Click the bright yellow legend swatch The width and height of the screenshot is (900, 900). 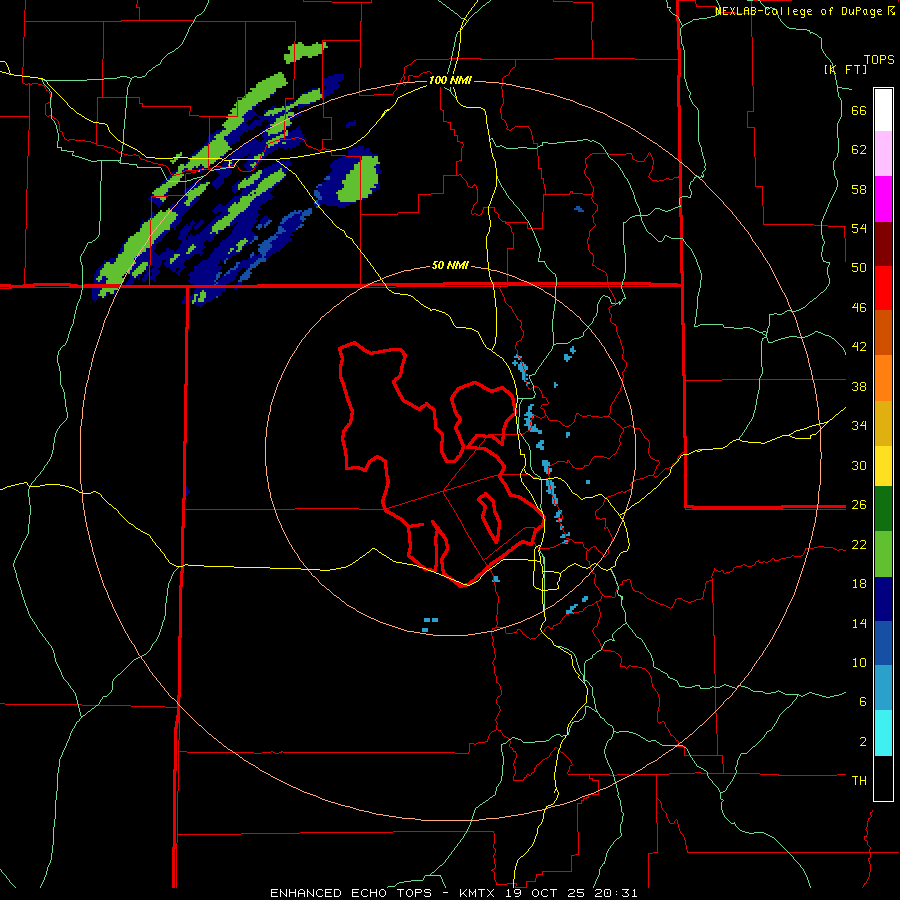(x=883, y=465)
